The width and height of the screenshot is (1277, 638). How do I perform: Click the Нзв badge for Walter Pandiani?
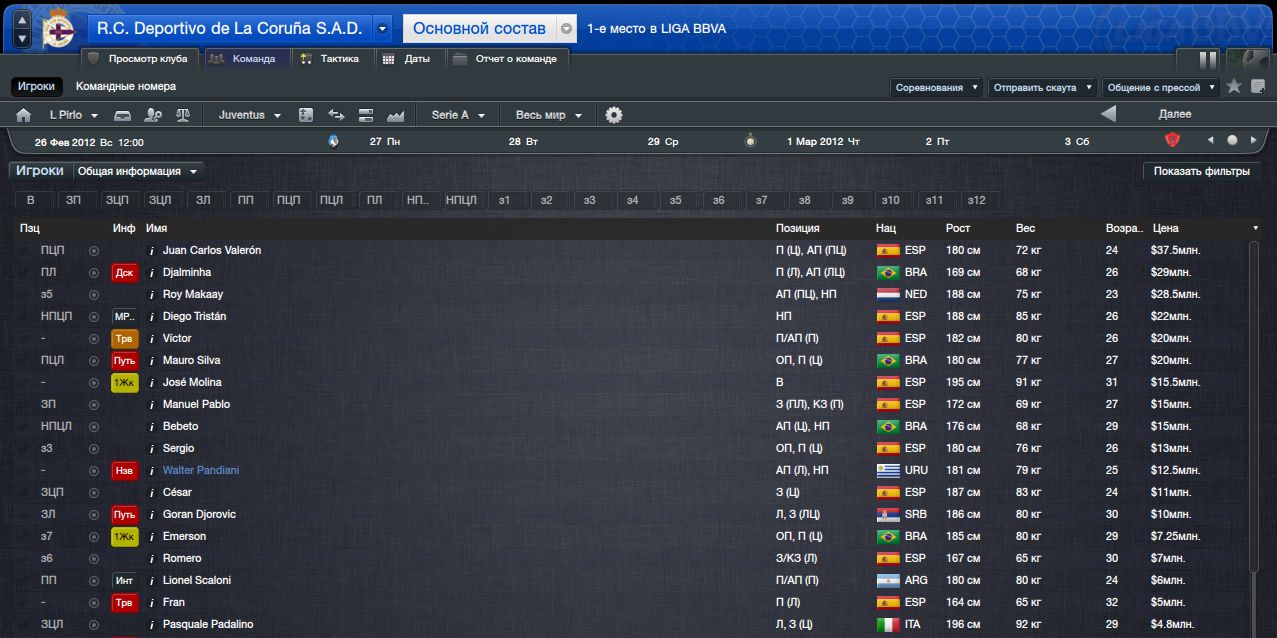pos(125,470)
